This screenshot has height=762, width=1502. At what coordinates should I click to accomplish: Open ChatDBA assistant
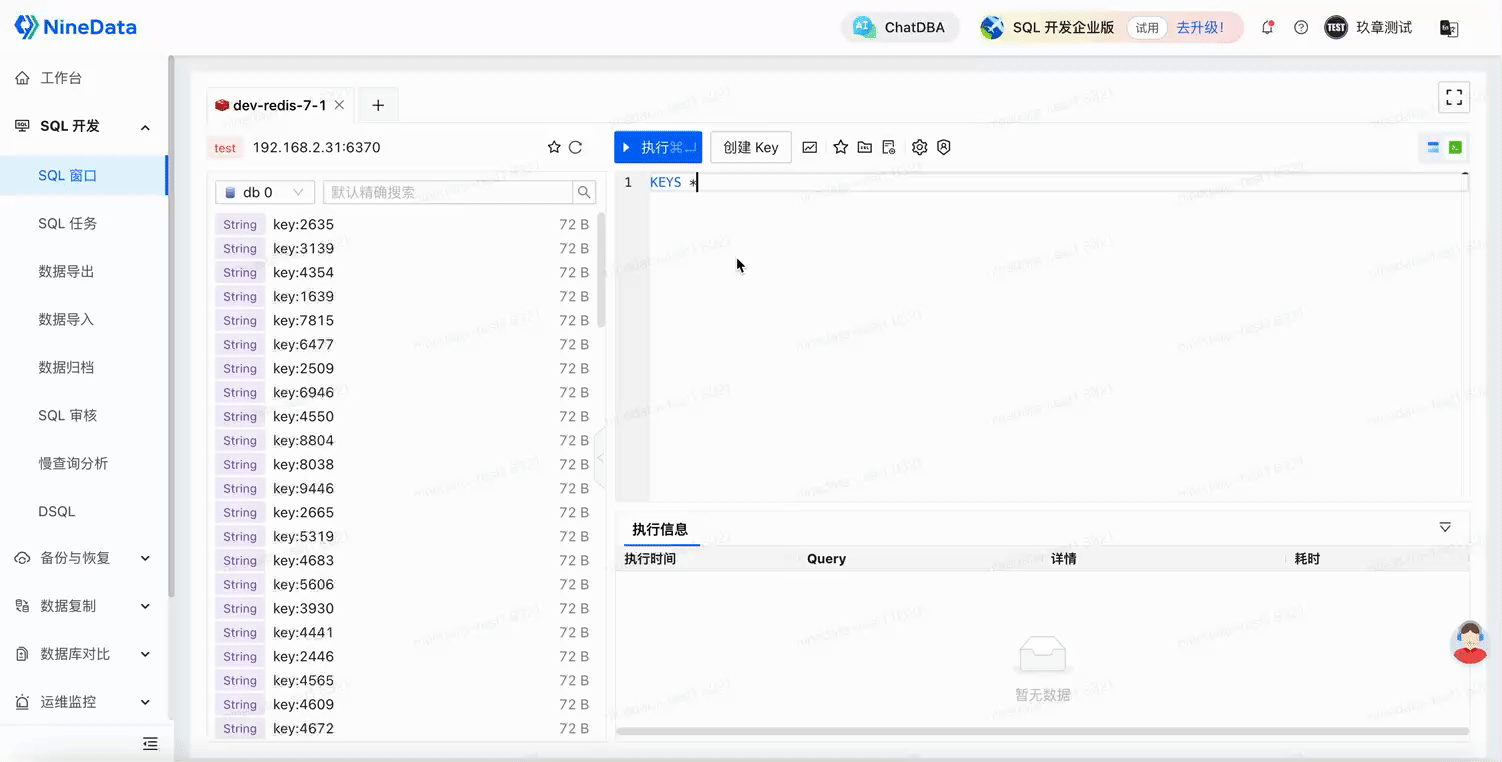pyautogui.click(x=899, y=28)
